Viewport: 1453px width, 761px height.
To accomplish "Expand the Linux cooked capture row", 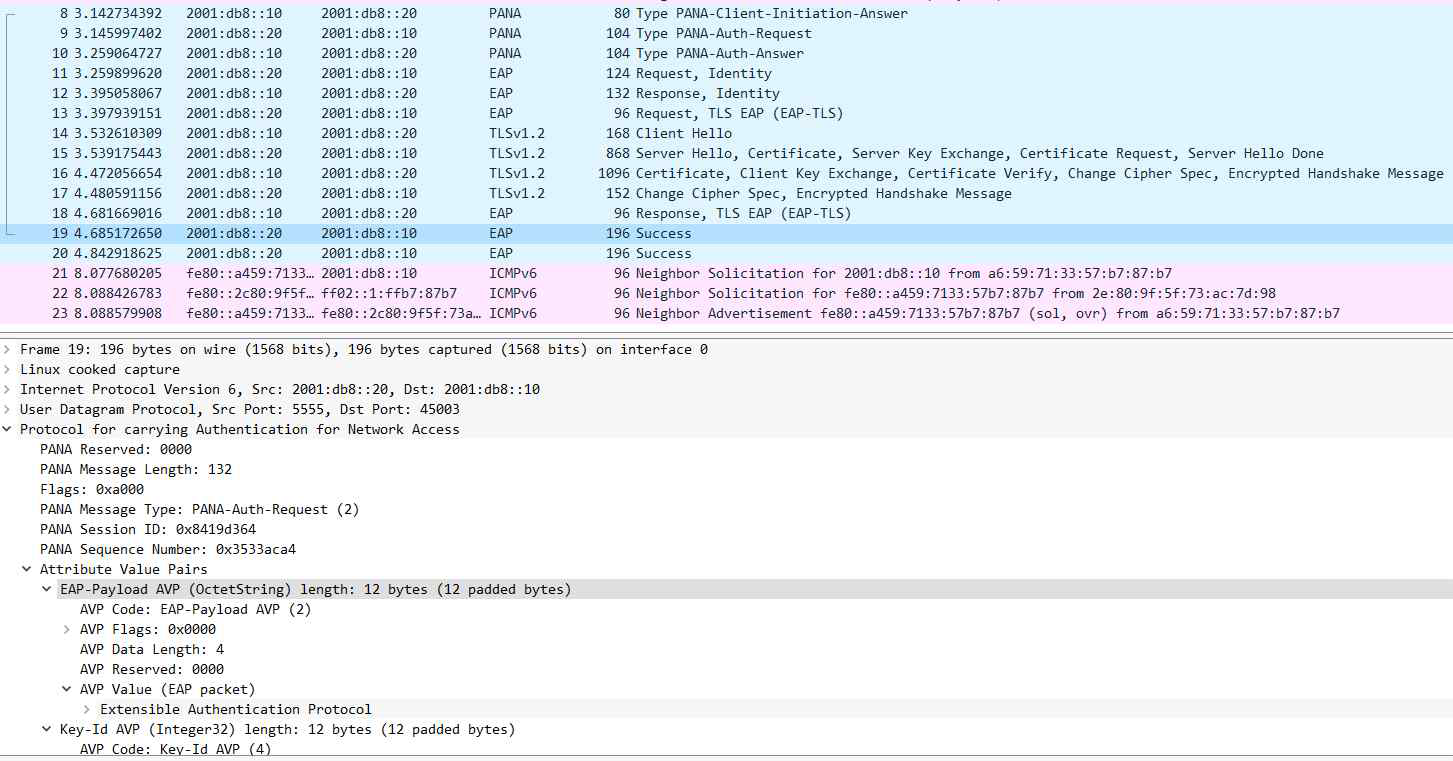I will click(x=8, y=369).
